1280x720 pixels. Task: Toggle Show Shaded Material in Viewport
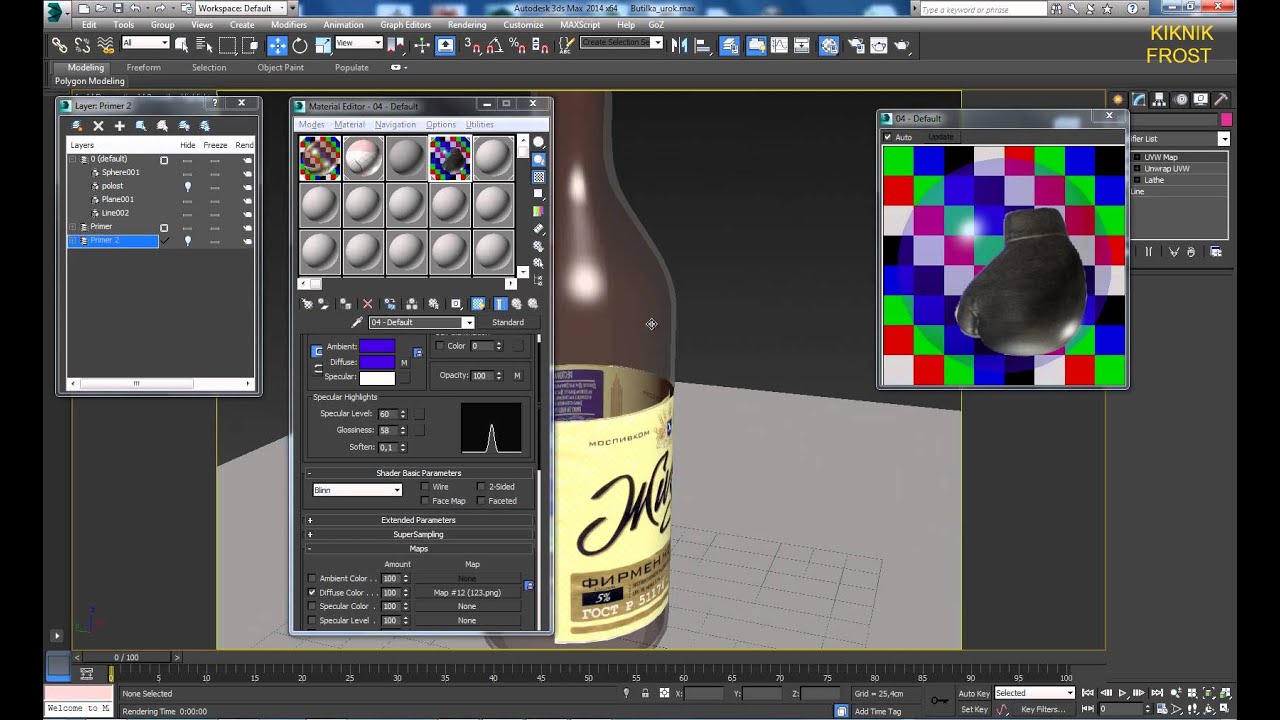point(478,304)
